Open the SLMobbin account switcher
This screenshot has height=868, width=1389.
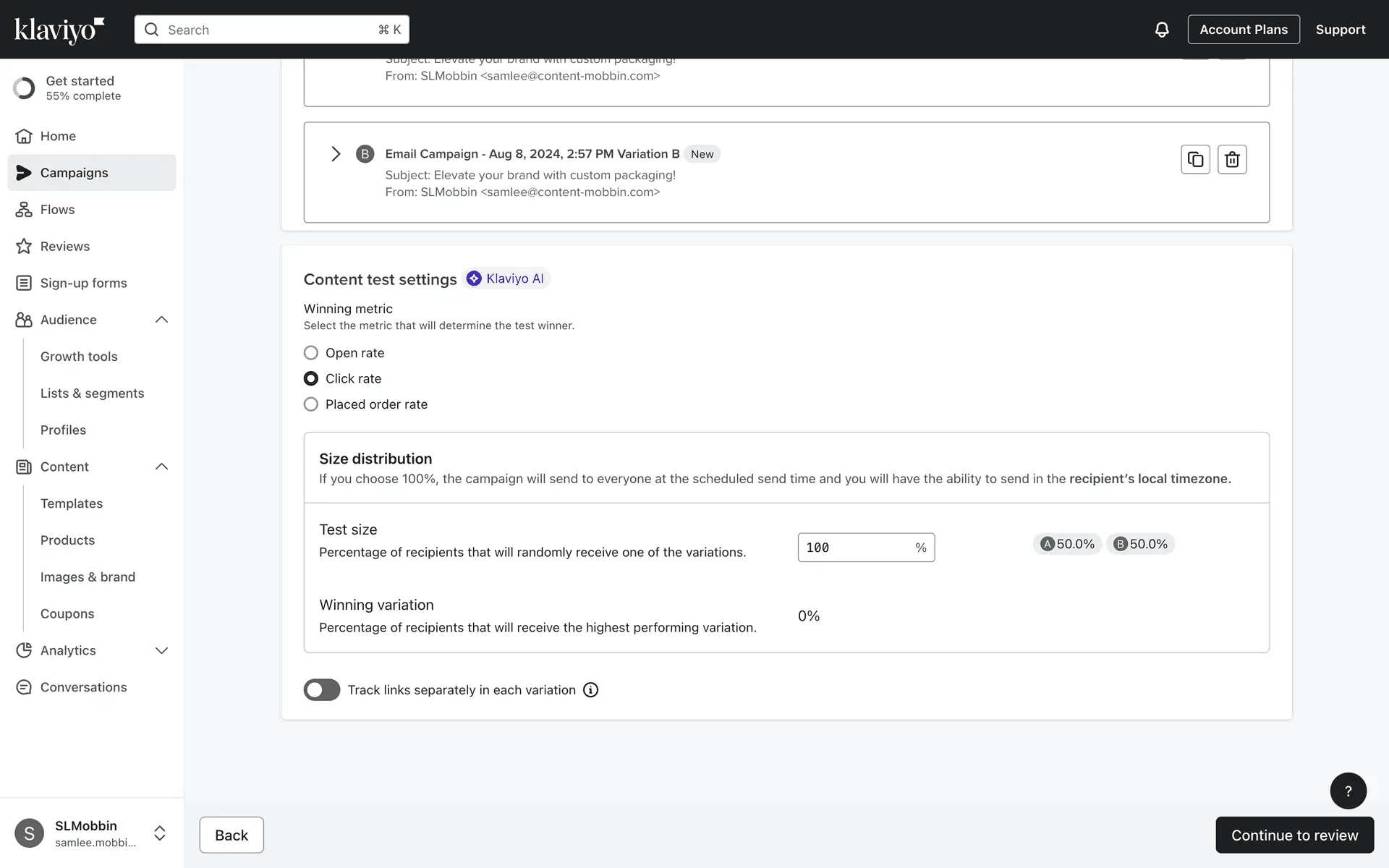click(160, 833)
